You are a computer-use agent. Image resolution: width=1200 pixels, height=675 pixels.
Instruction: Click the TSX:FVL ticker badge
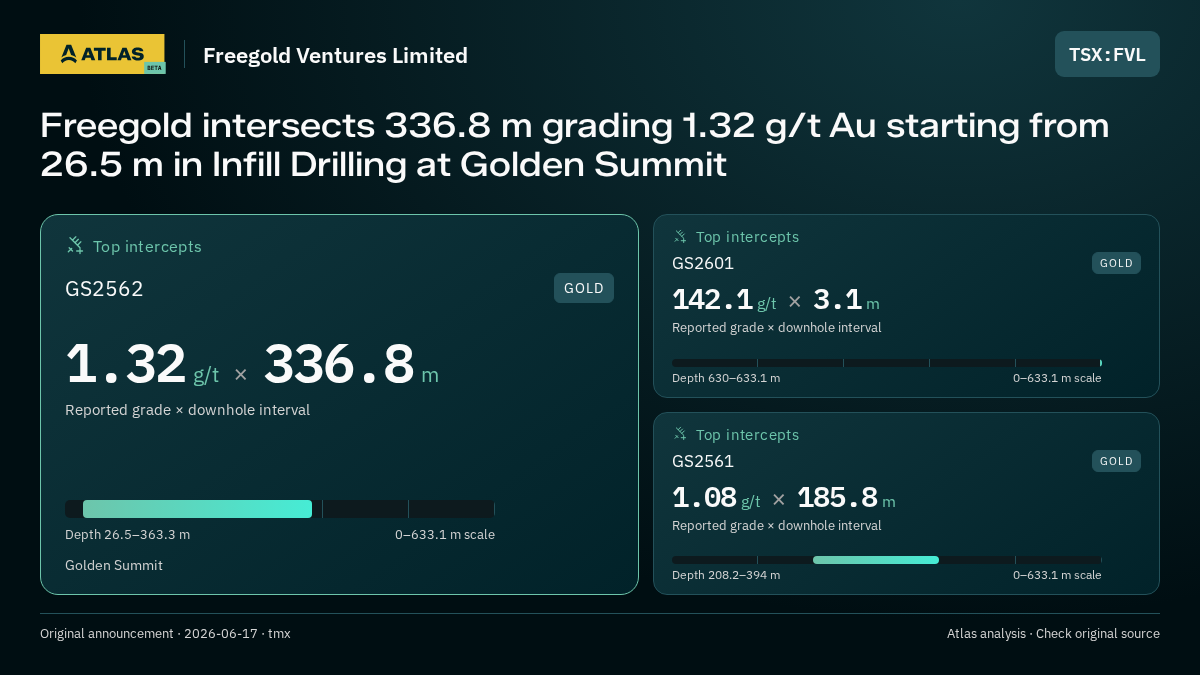click(1107, 54)
